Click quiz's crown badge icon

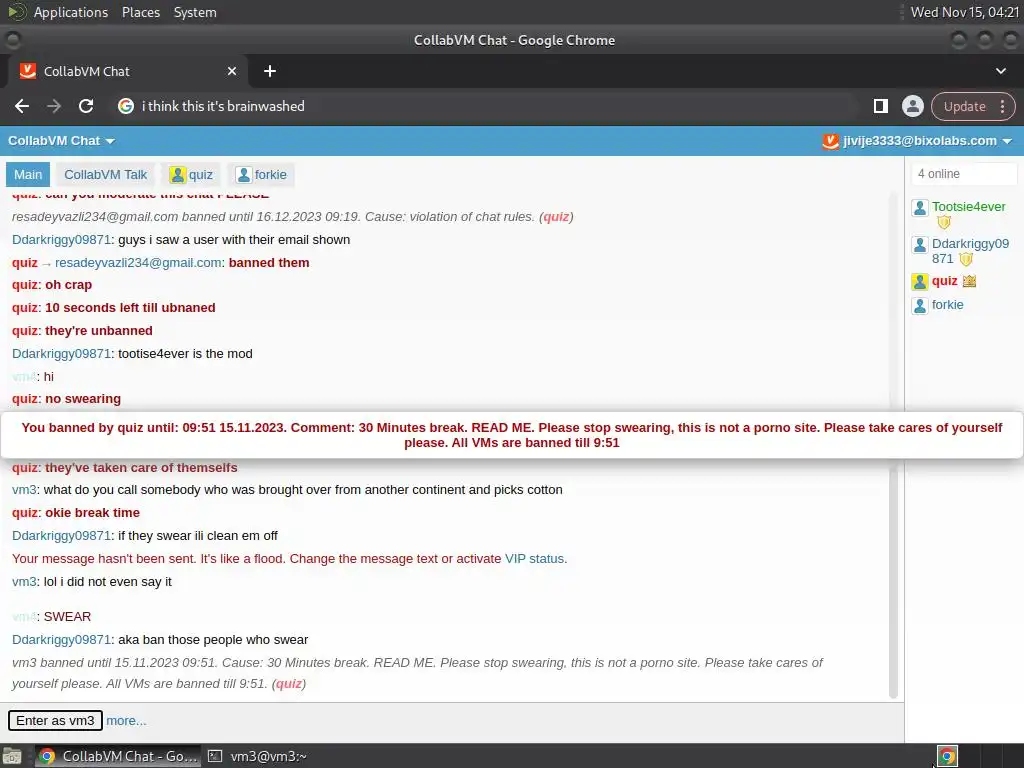(969, 281)
